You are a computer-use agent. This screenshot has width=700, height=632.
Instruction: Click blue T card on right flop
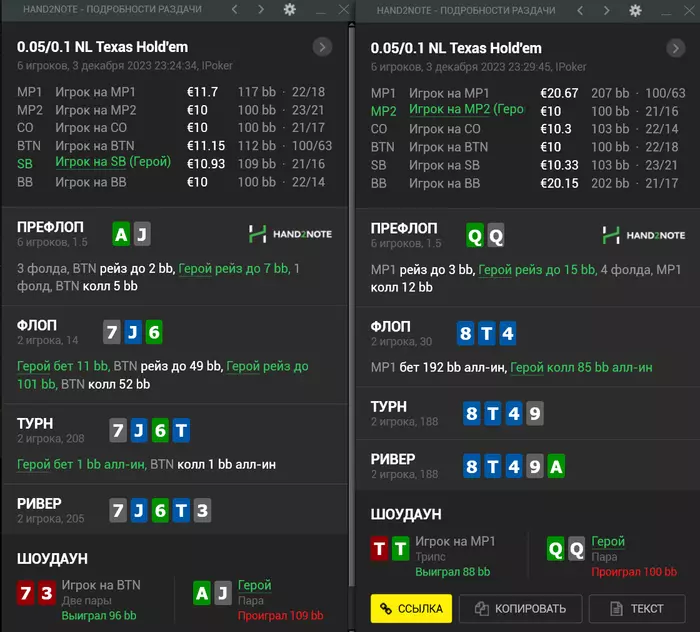point(487,333)
